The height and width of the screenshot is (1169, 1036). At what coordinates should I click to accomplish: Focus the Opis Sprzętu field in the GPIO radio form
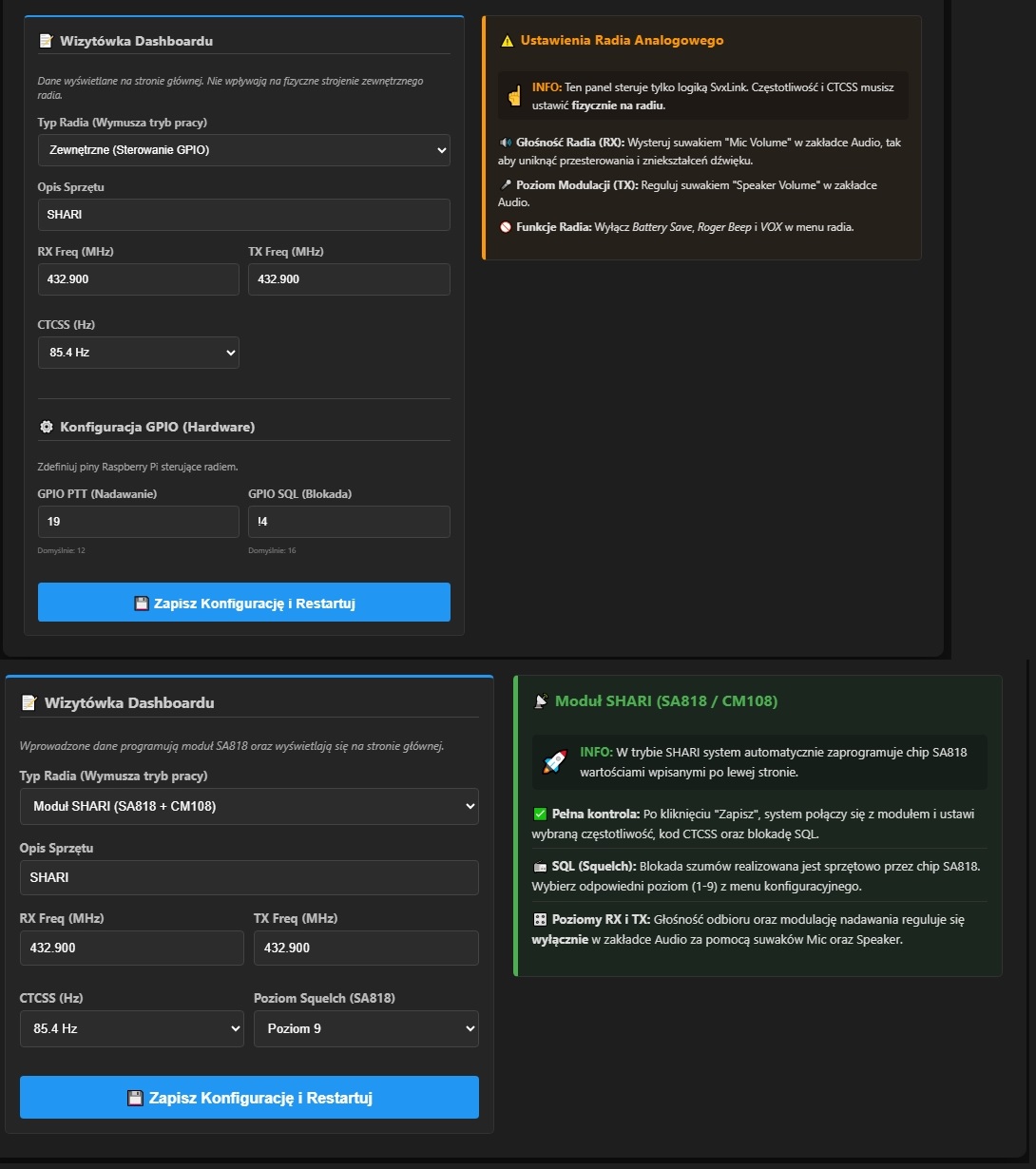click(244, 215)
